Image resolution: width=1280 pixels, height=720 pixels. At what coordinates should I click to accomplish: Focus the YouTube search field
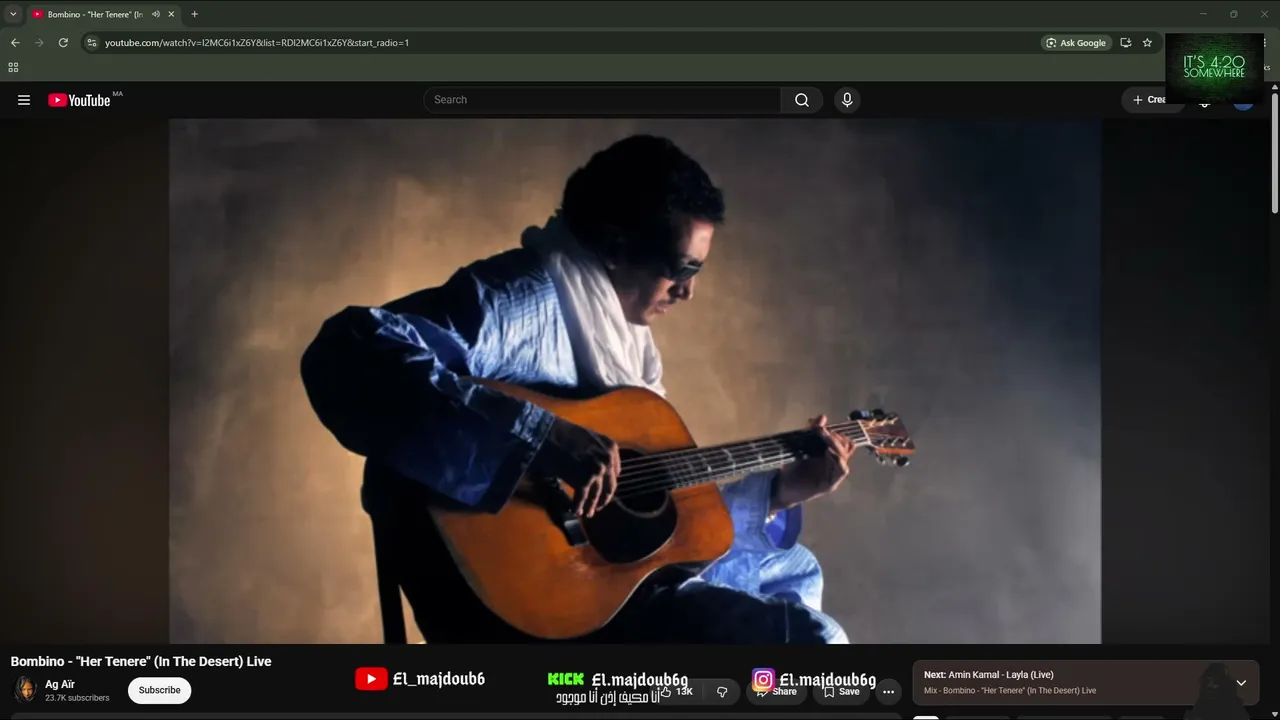602,100
